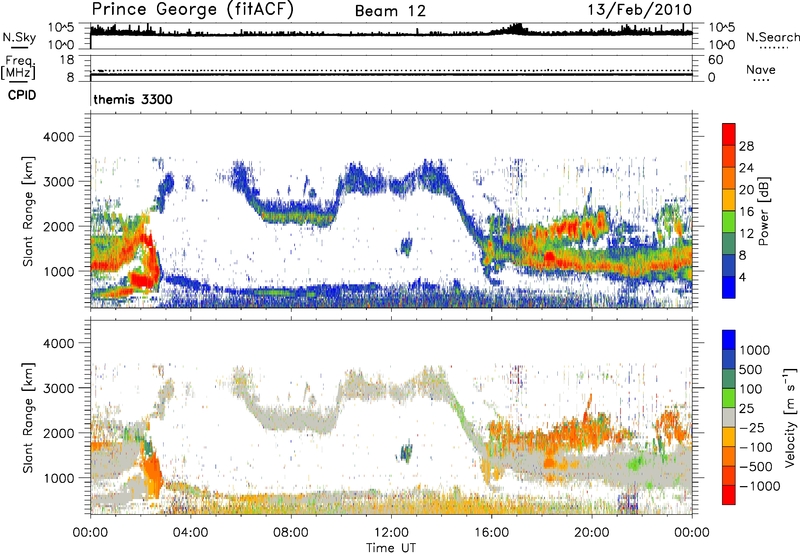Click the '3000' label on the power panel axis
The height and width of the screenshot is (554, 800).
(58, 182)
